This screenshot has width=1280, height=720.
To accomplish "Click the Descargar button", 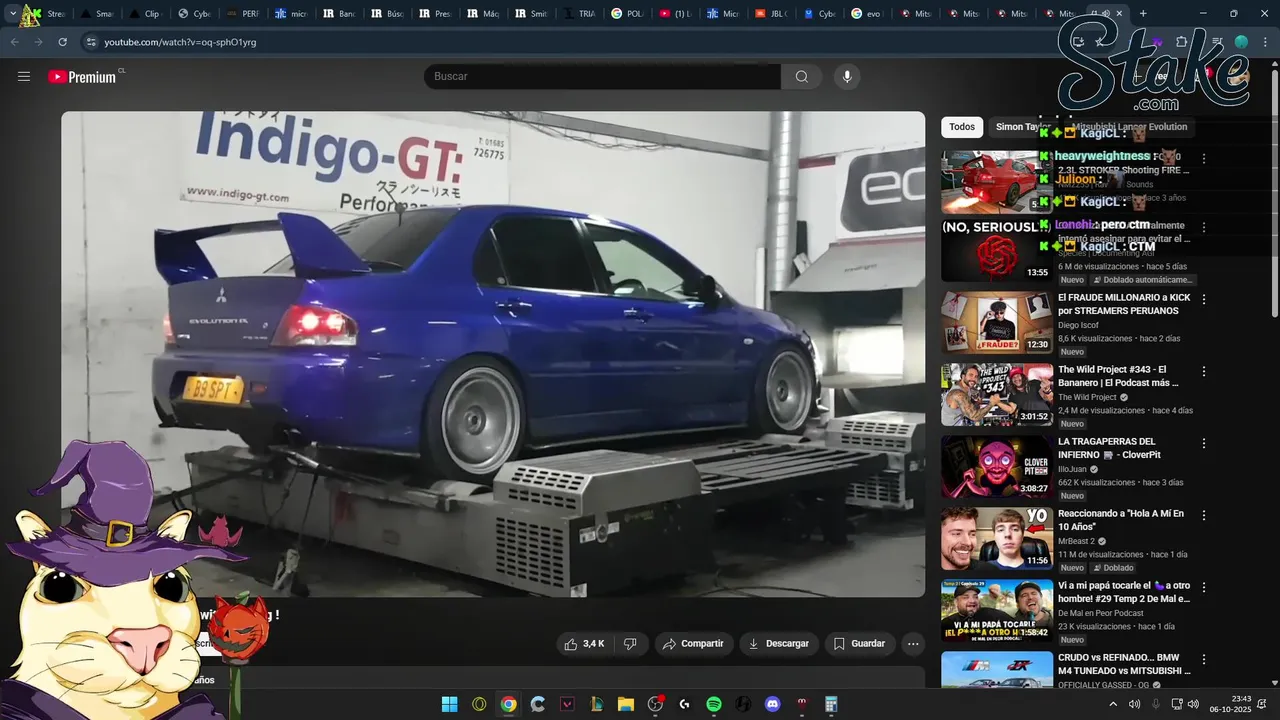I will click(779, 644).
